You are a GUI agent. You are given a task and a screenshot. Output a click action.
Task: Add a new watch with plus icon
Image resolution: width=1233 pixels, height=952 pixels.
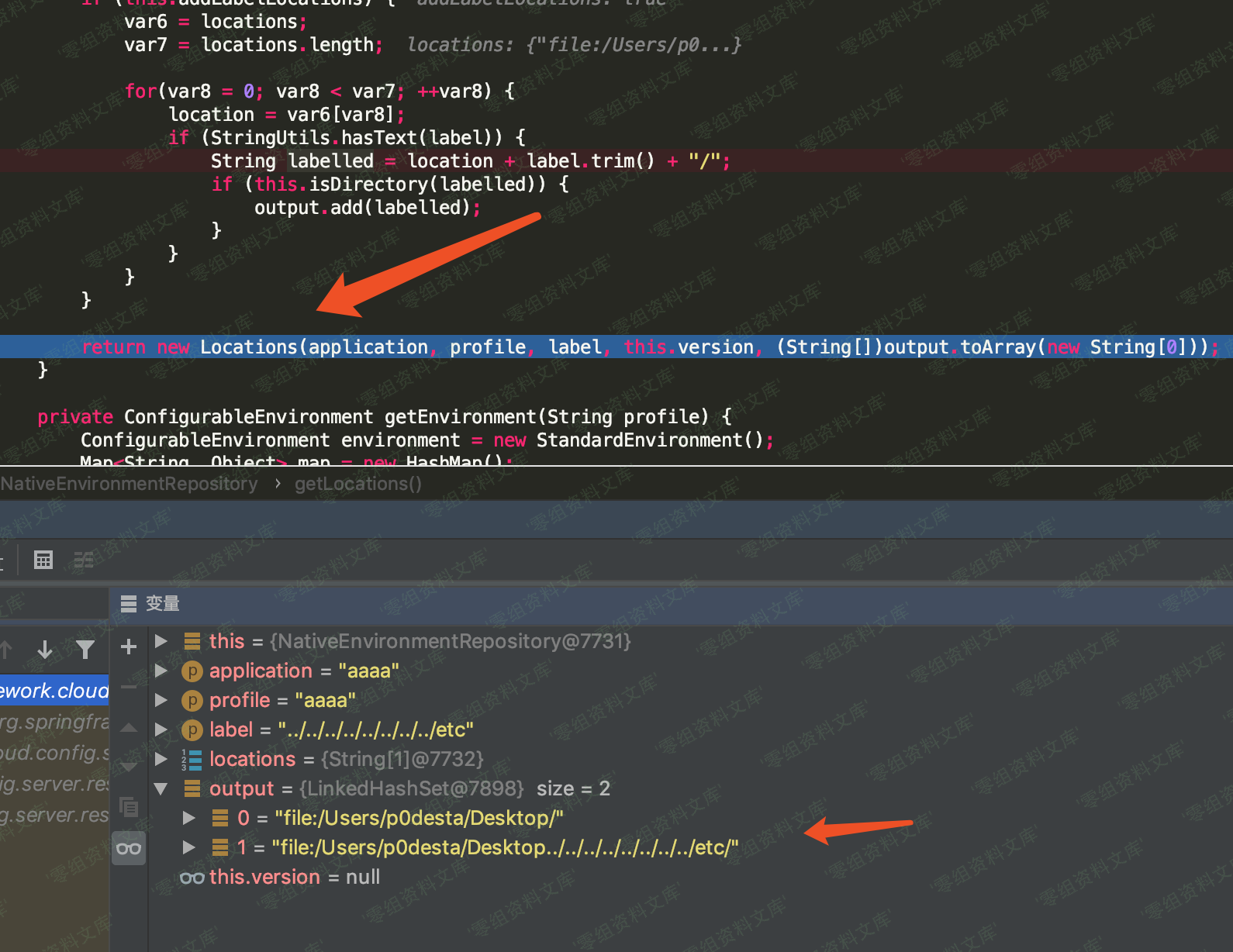[129, 647]
